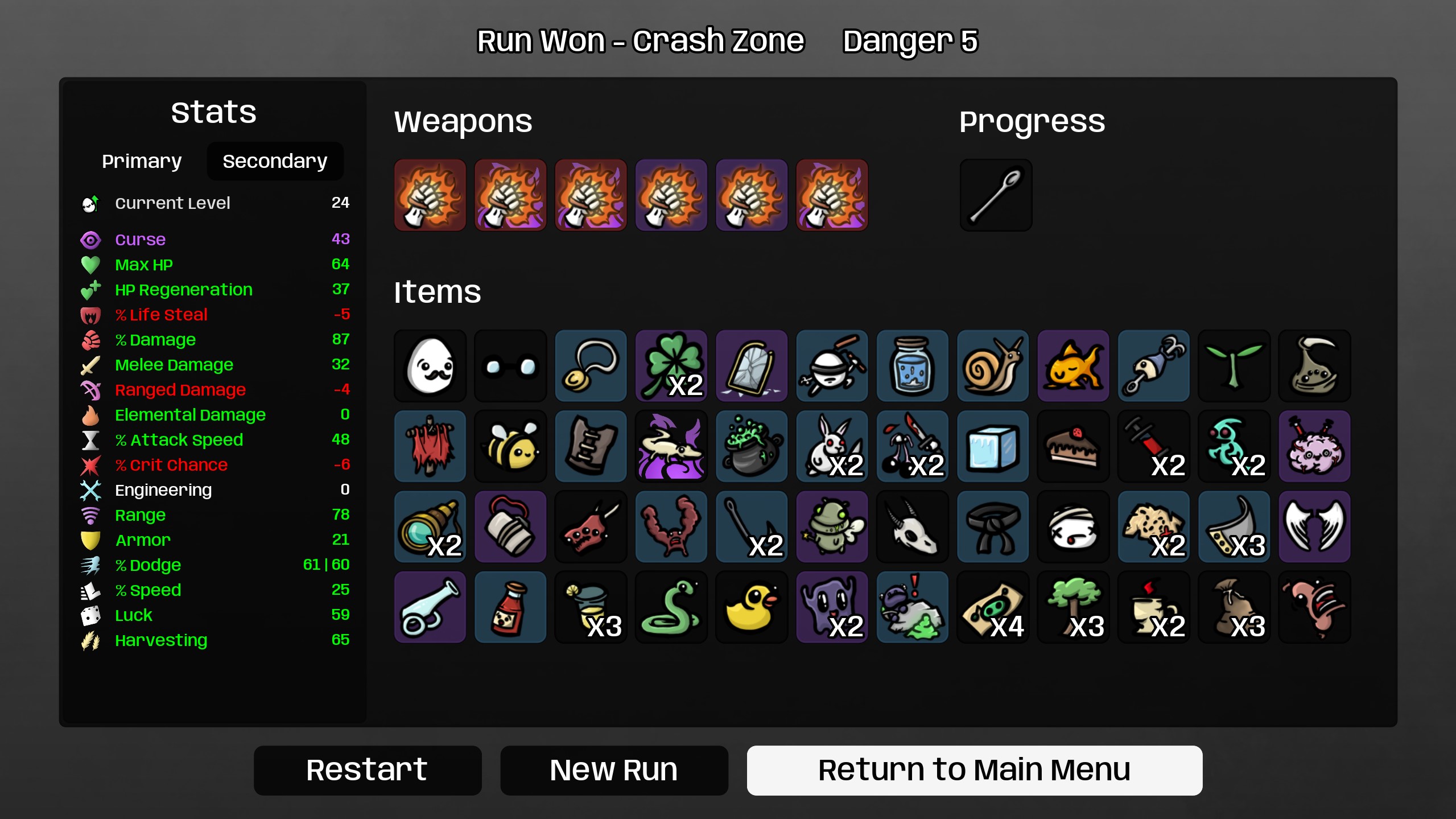
Task: Start a New Run
Action: pos(614,770)
